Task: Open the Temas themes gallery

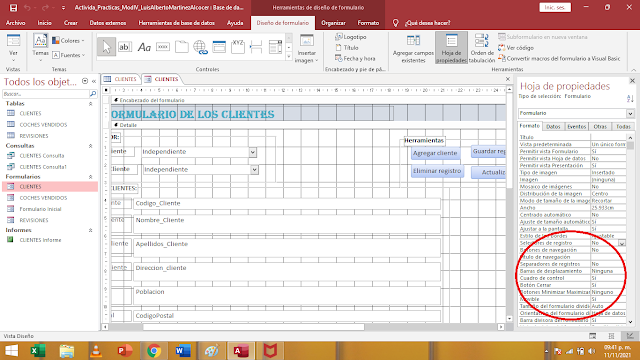Action: click(40, 47)
